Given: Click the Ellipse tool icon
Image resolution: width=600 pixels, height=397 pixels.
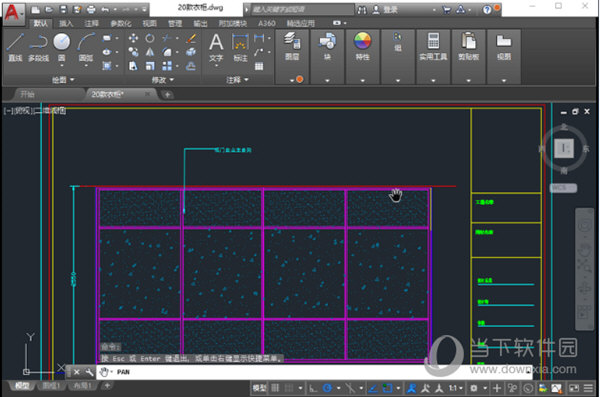Looking at the screenshot, I should [x=107, y=52].
